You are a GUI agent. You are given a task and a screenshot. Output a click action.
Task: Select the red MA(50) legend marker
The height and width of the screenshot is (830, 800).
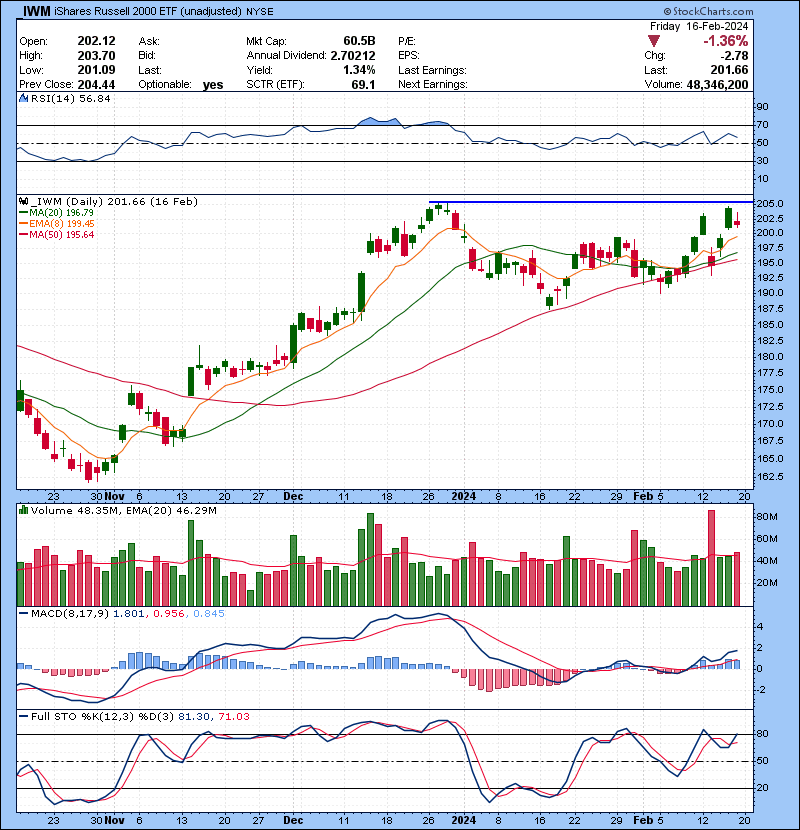click(x=22, y=235)
